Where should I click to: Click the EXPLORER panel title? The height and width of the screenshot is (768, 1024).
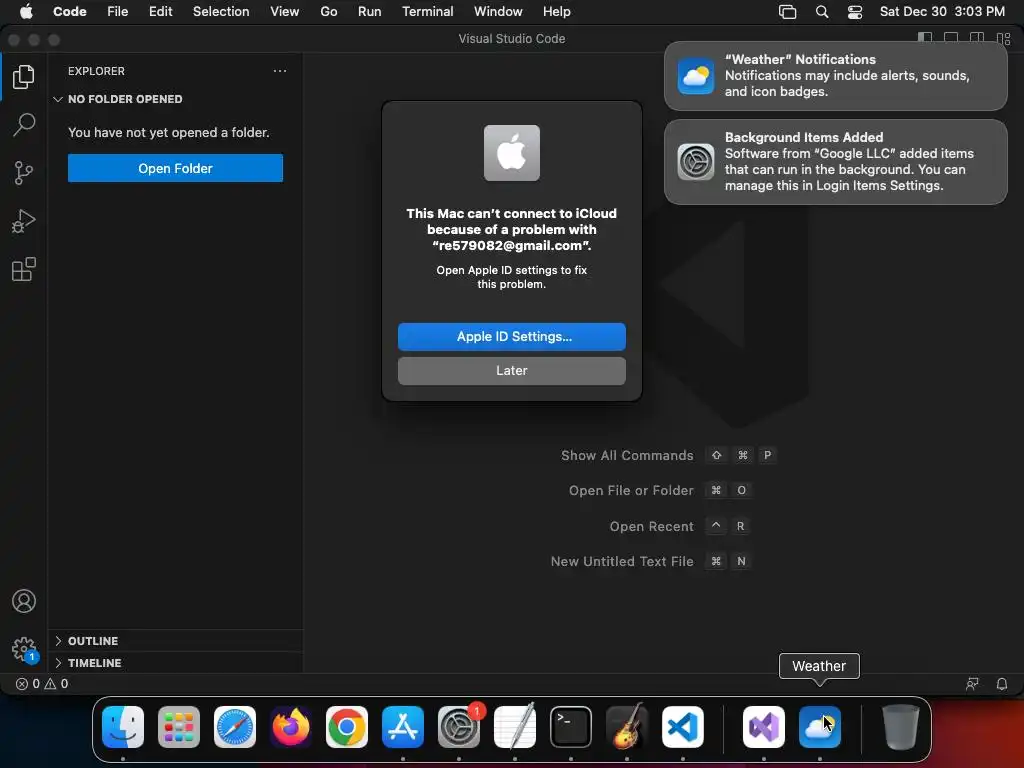pos(96,71)
